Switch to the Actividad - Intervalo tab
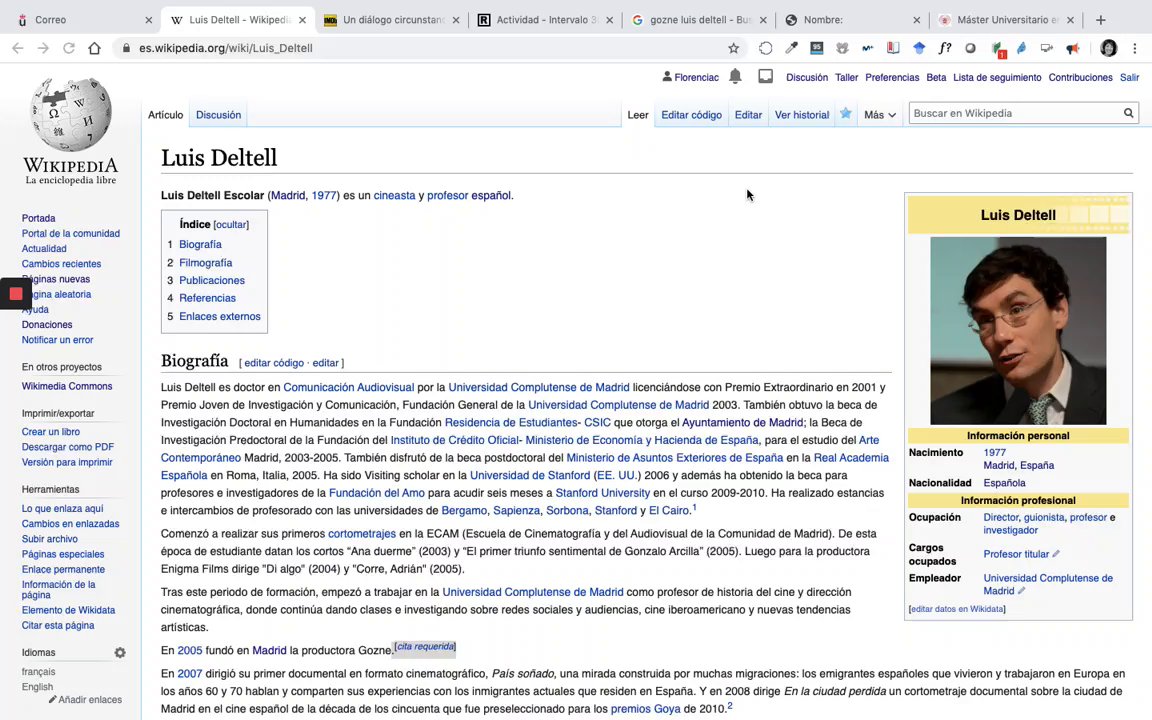Viewport: 1152px width, 720px height. click(547, 20)
